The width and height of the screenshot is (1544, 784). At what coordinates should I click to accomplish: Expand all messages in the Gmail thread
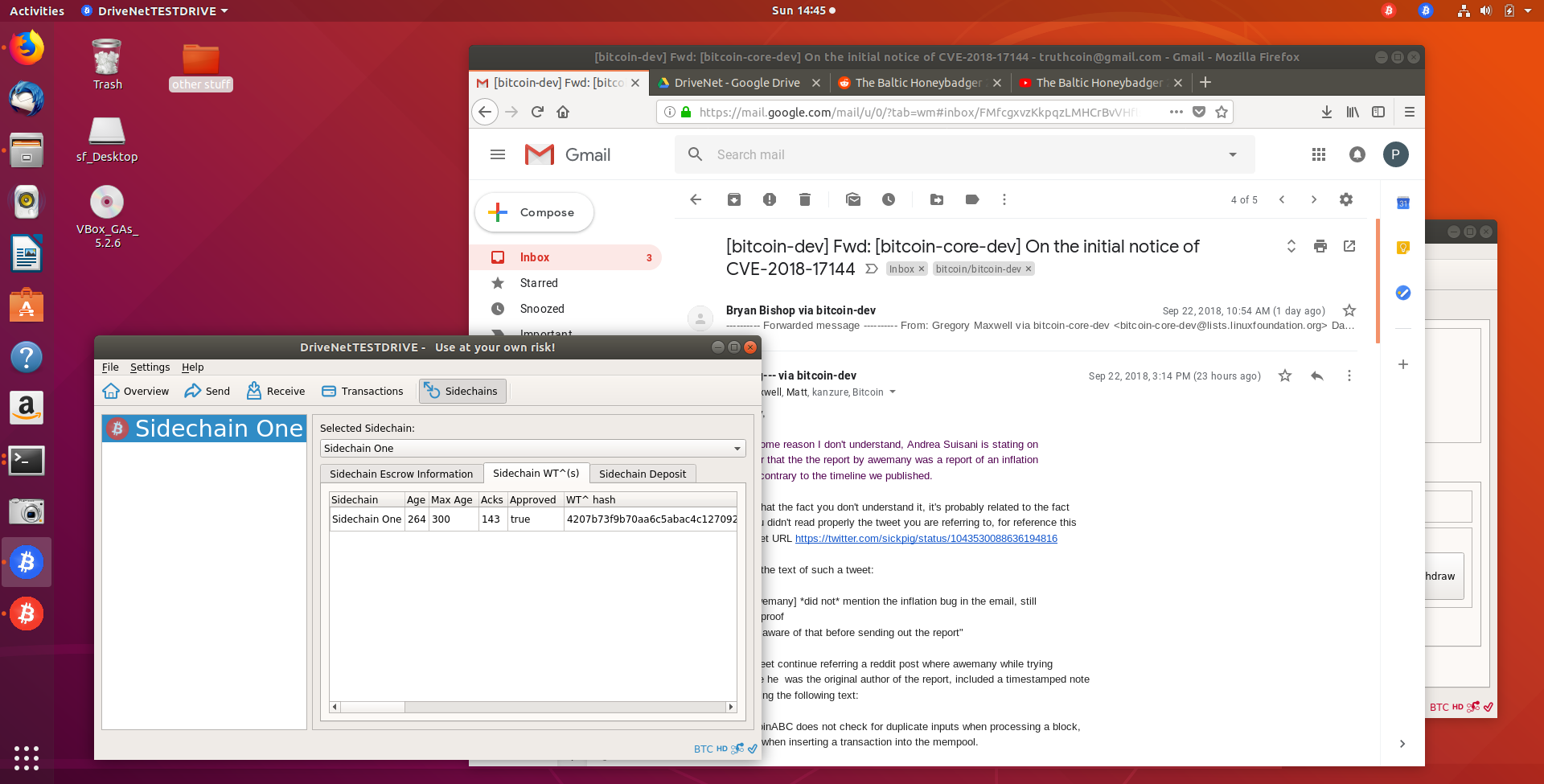[1291, 246]
